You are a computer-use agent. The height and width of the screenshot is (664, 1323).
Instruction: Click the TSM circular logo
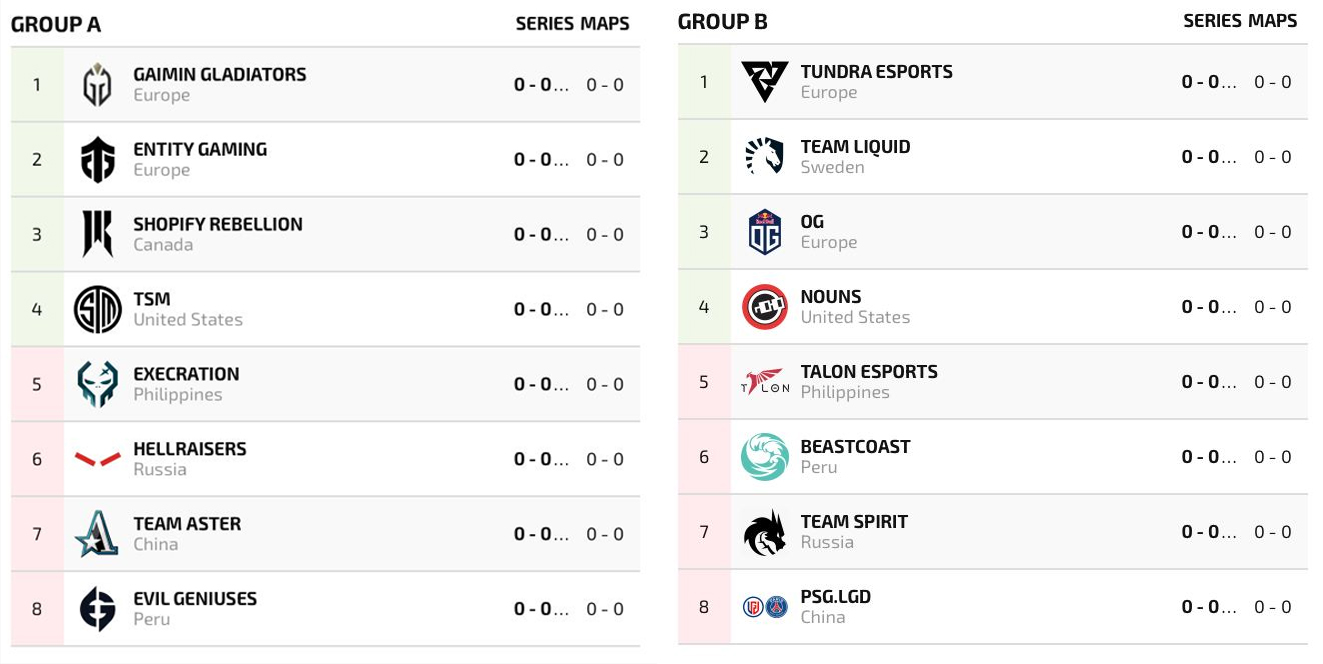pos(97,310)
